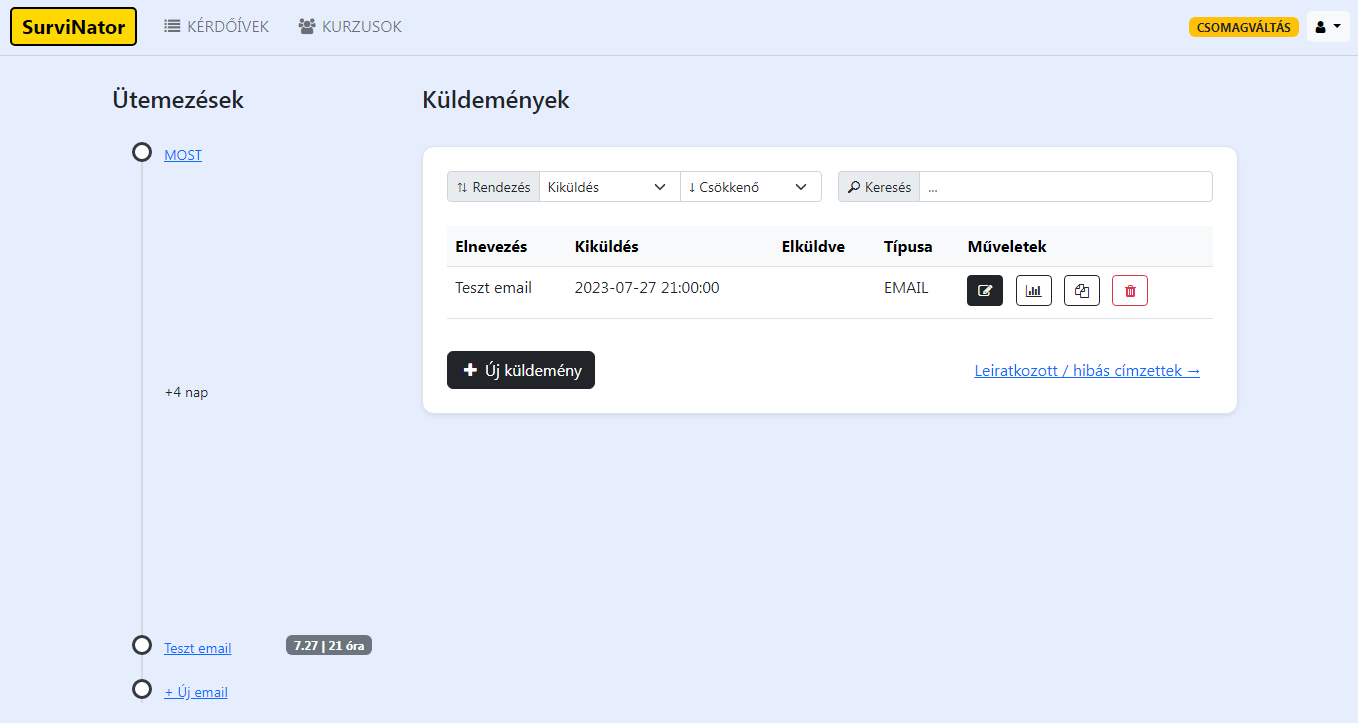
Task: Click the Kiküldés column header
Action: [x=607, y=246]
